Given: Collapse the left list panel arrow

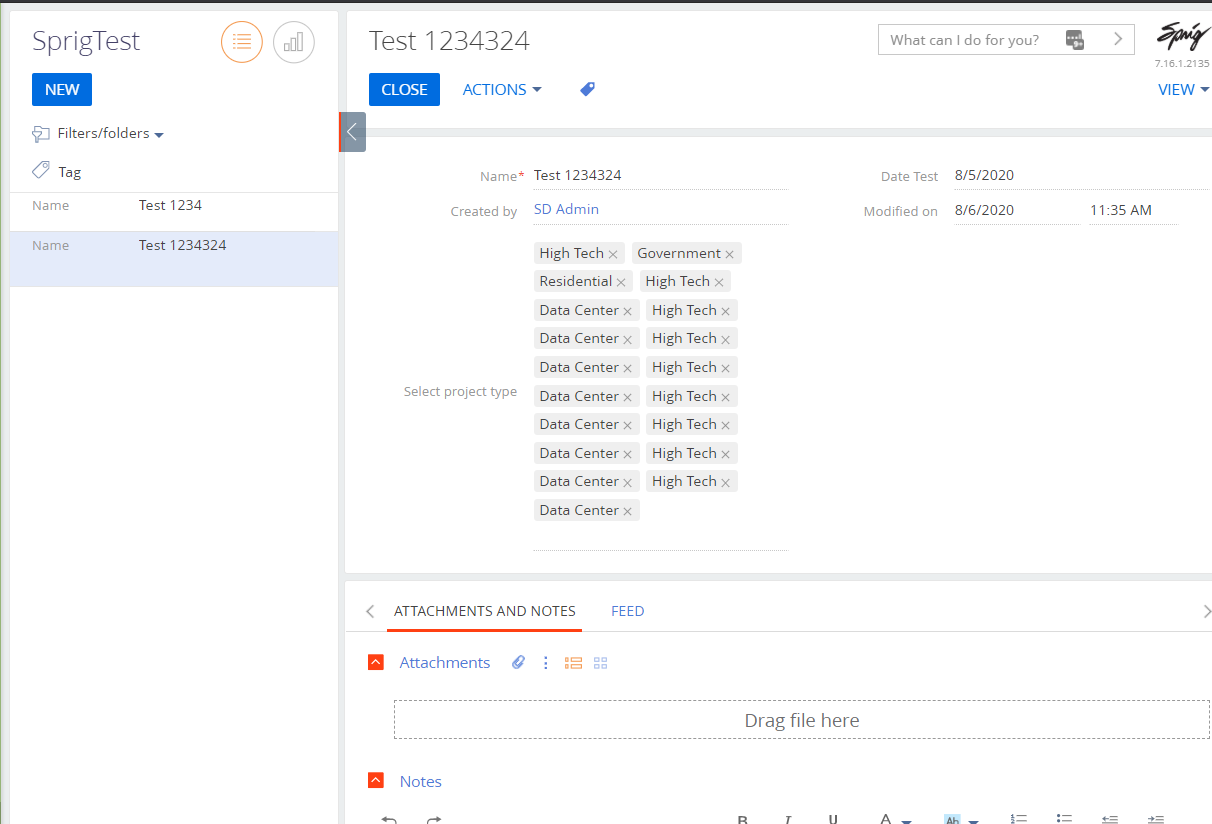Looking at the screenshot, I should [x=352, y=131].
